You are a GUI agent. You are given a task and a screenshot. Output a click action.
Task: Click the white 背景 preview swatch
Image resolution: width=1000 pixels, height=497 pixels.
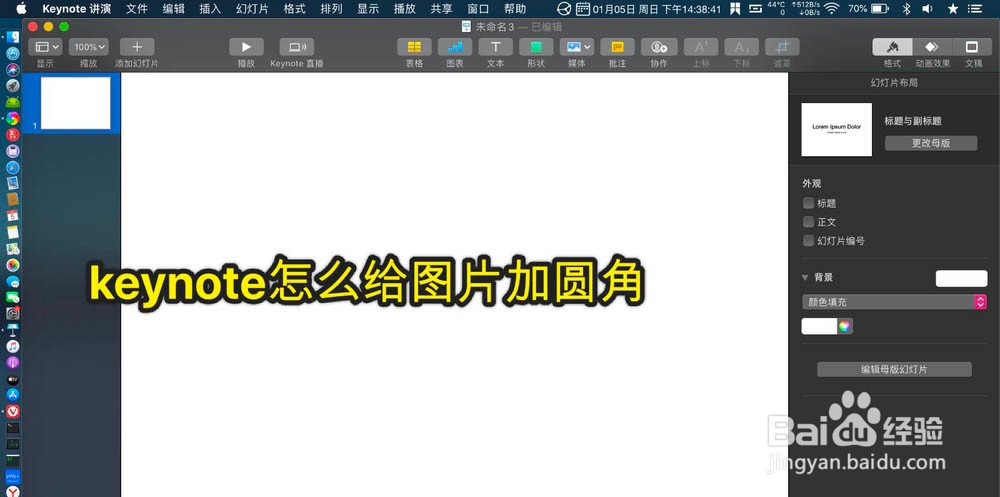coord(961,278)
